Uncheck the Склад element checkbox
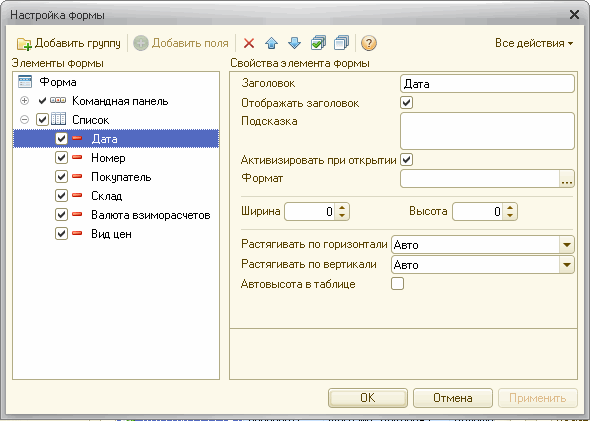This screenshot has width=590, height=421. tap(61, 195)
